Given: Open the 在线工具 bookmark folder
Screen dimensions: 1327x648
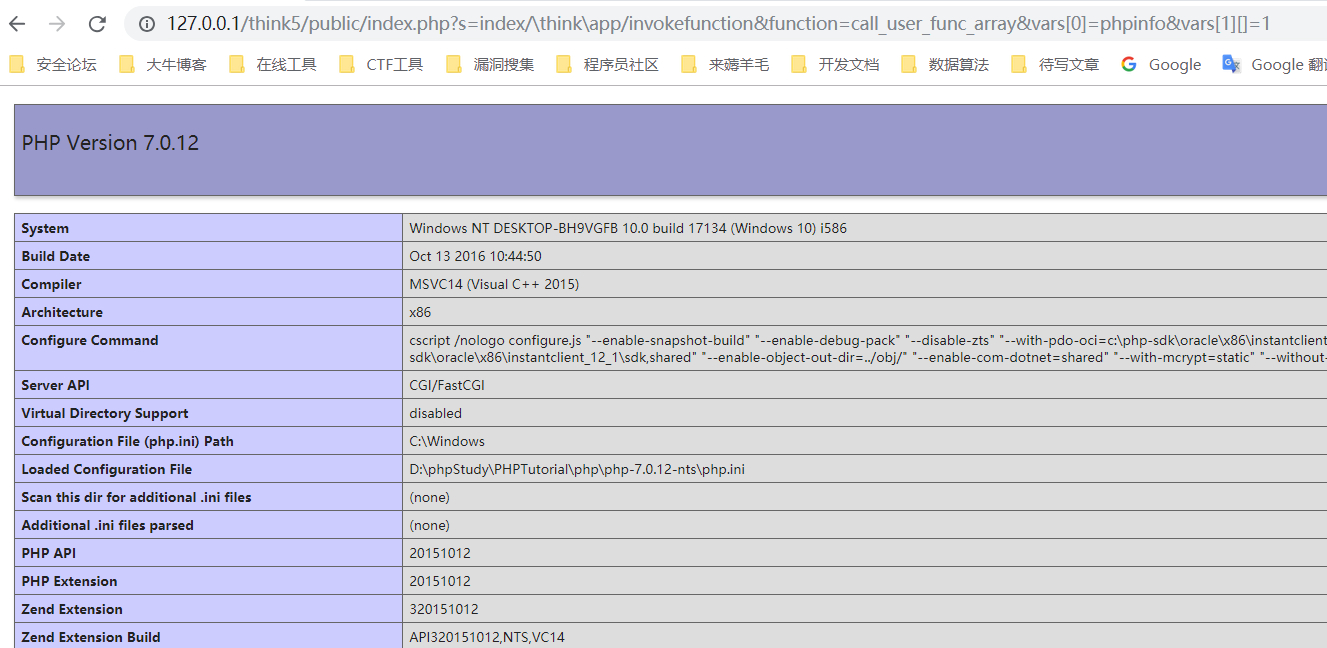Looking at the screenshot, I should pyautogui.click(x=273, y=65).
